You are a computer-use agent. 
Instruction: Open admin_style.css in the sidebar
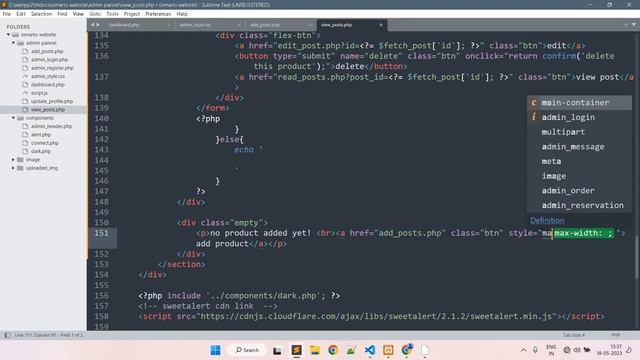tap(48, 76)
